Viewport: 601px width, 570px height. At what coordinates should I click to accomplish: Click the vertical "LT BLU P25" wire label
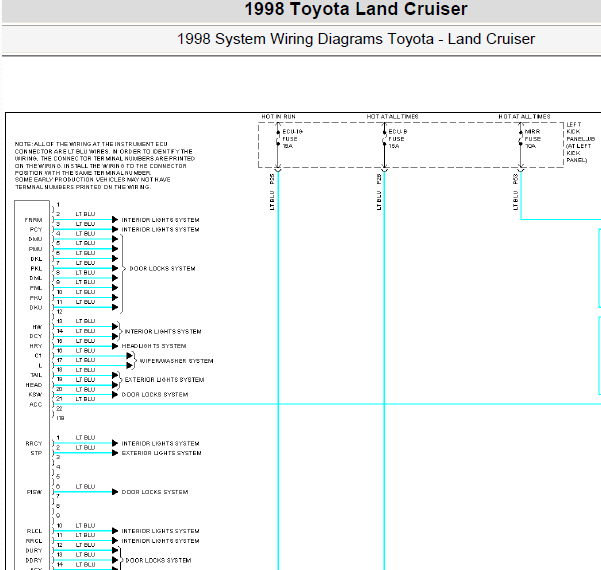[x=272, y=192]
